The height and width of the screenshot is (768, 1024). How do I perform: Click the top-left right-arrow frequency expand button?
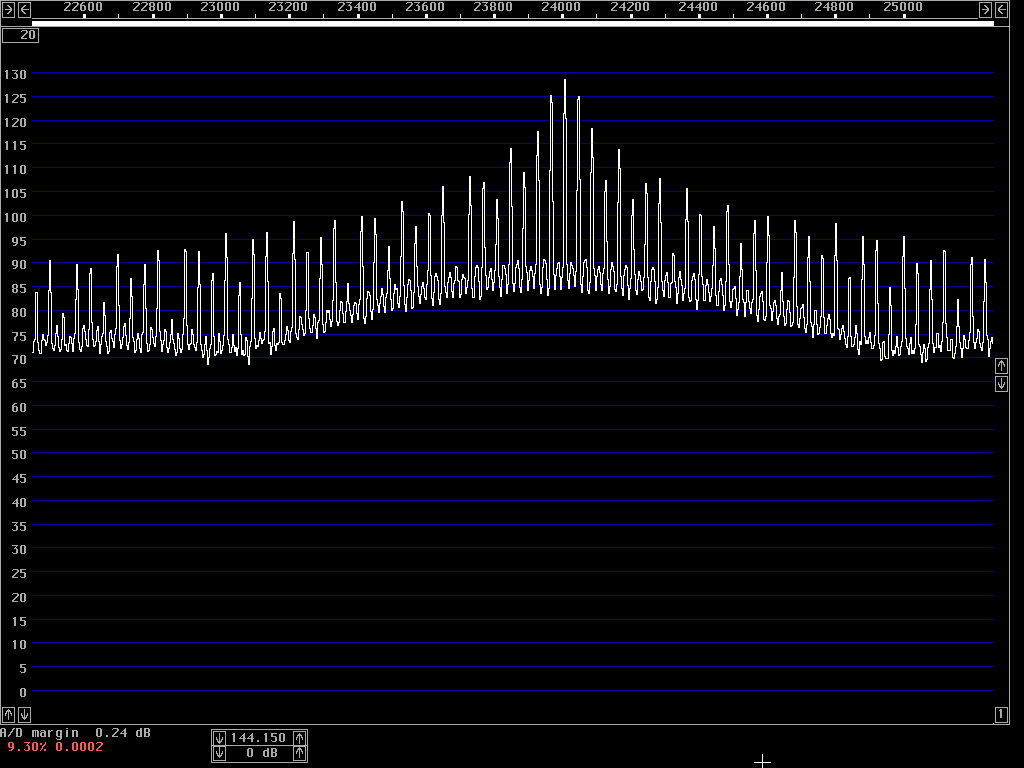(x=8, y=9)
